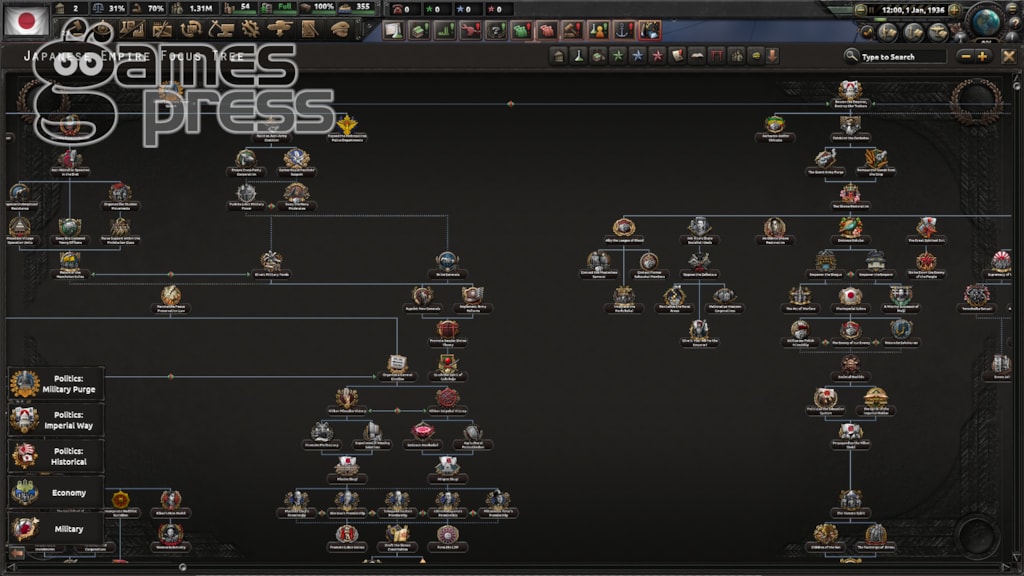Jump to Politics: Imperial Way branch

point(56,419)
